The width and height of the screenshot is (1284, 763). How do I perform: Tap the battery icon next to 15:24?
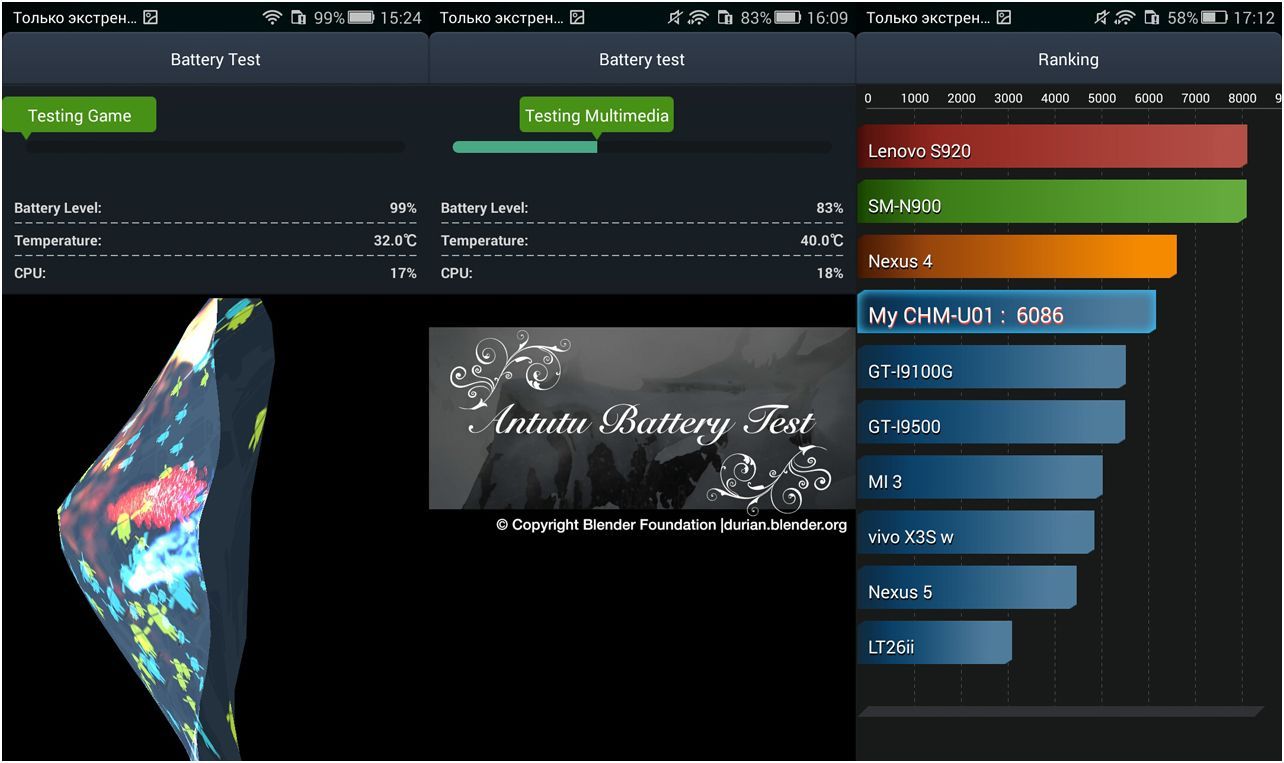(362, 18)
